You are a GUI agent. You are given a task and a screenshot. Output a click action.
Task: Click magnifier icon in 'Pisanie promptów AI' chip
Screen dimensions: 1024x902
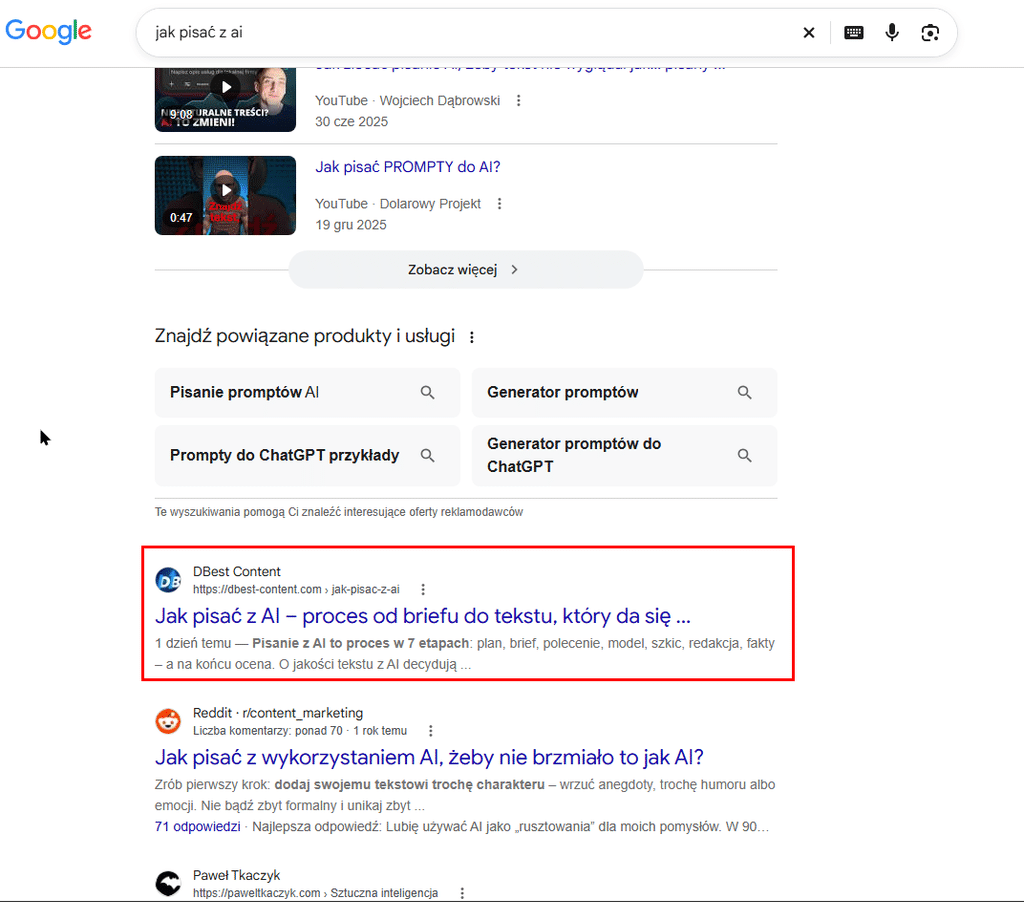pyautogui.click(x=427, y=393)
